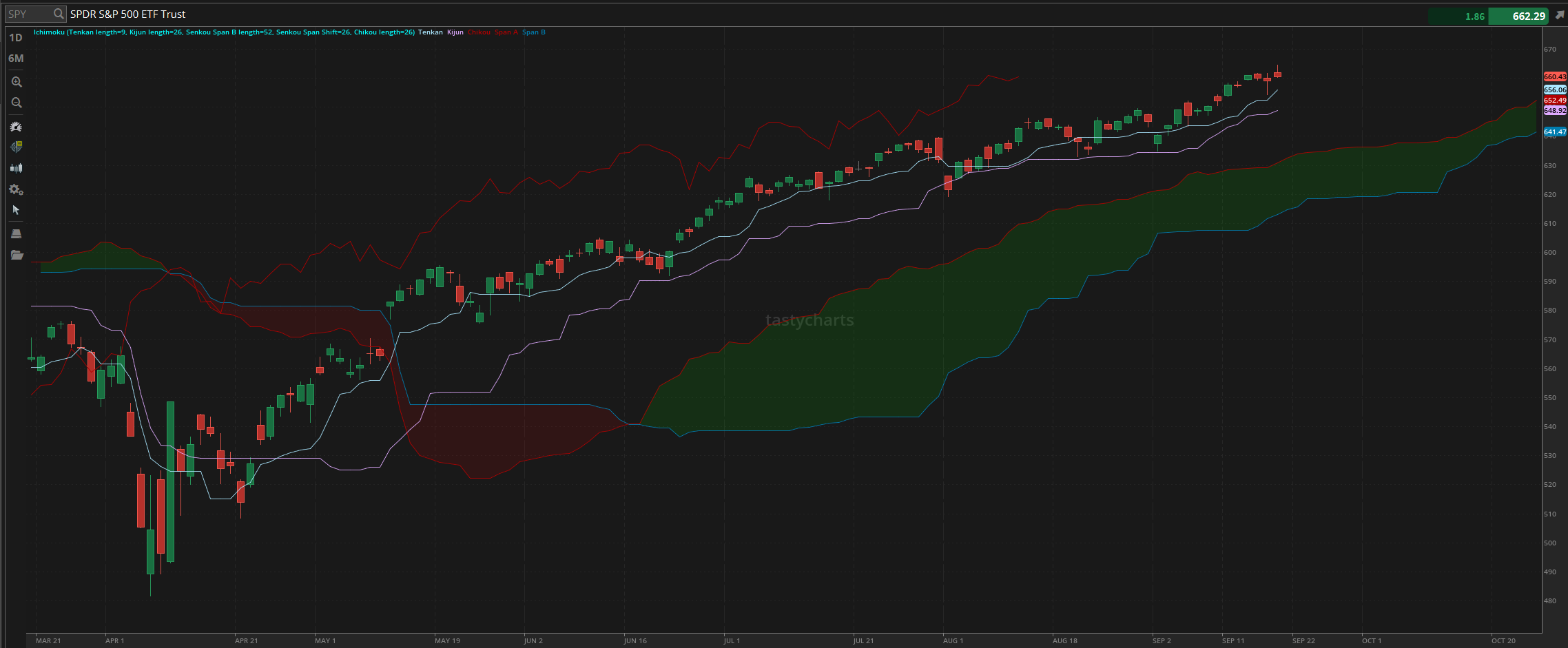Zoom out on the chart
Screen dimensions: 1568x648
point(17,103)
